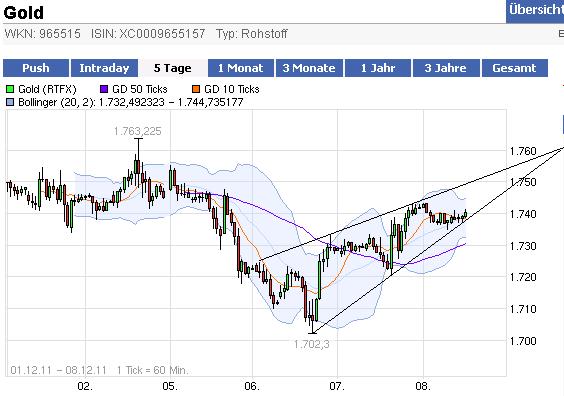Switch to the 3 Jahre view
The height and width of the screenshot is (396, 564).
(446, 68)
